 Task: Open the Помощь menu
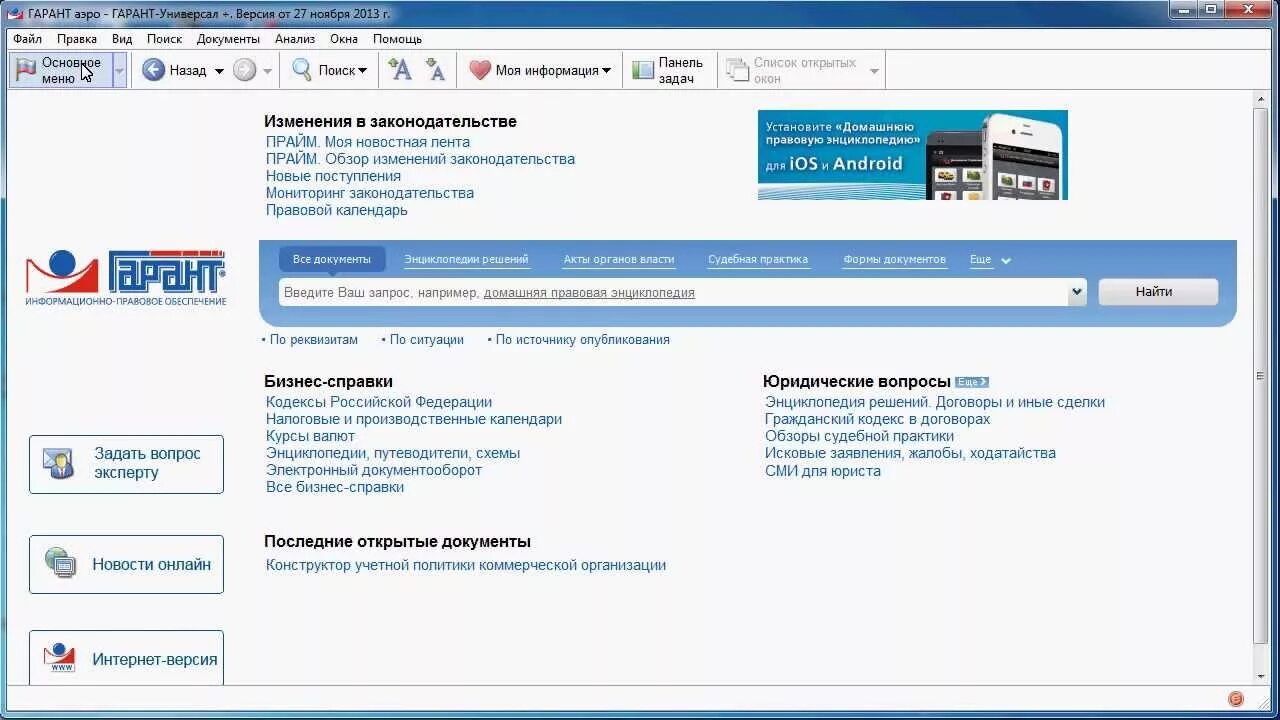pos(397,39)
